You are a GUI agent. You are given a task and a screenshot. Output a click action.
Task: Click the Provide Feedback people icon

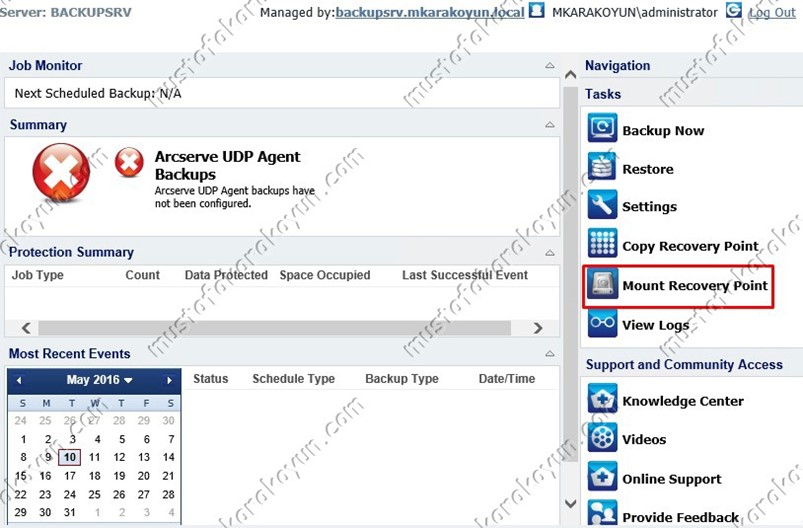coord(602,513)
